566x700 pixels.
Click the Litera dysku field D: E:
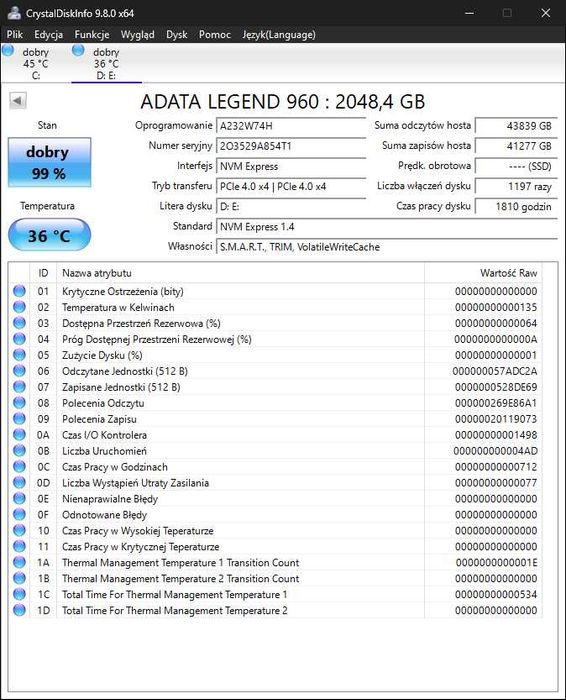291,206
